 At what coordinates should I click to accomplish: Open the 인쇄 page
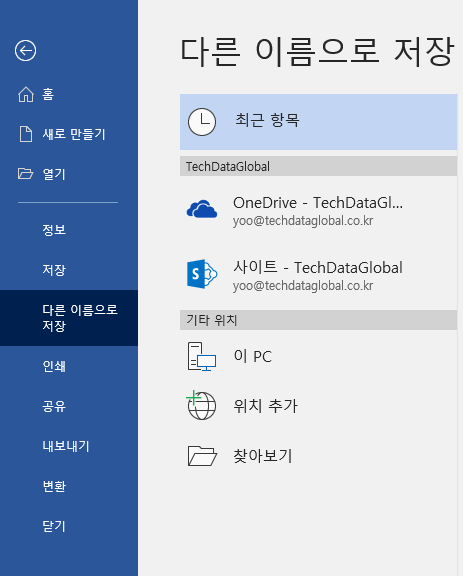point(69,366)
